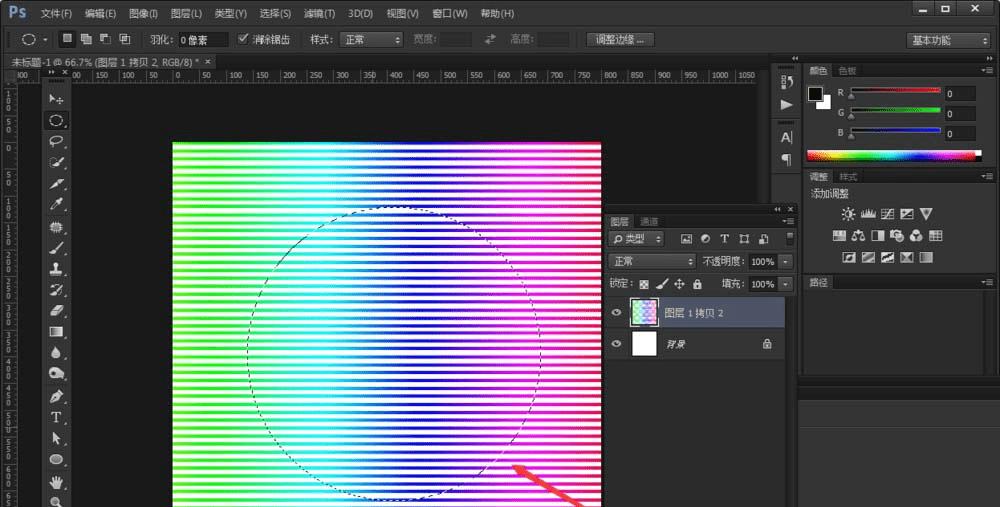The height and width of the screenshot is (507, 1000).
Task: Hide the 图层 1 拷贝 2 layer
Action: (x=616, y=312)
